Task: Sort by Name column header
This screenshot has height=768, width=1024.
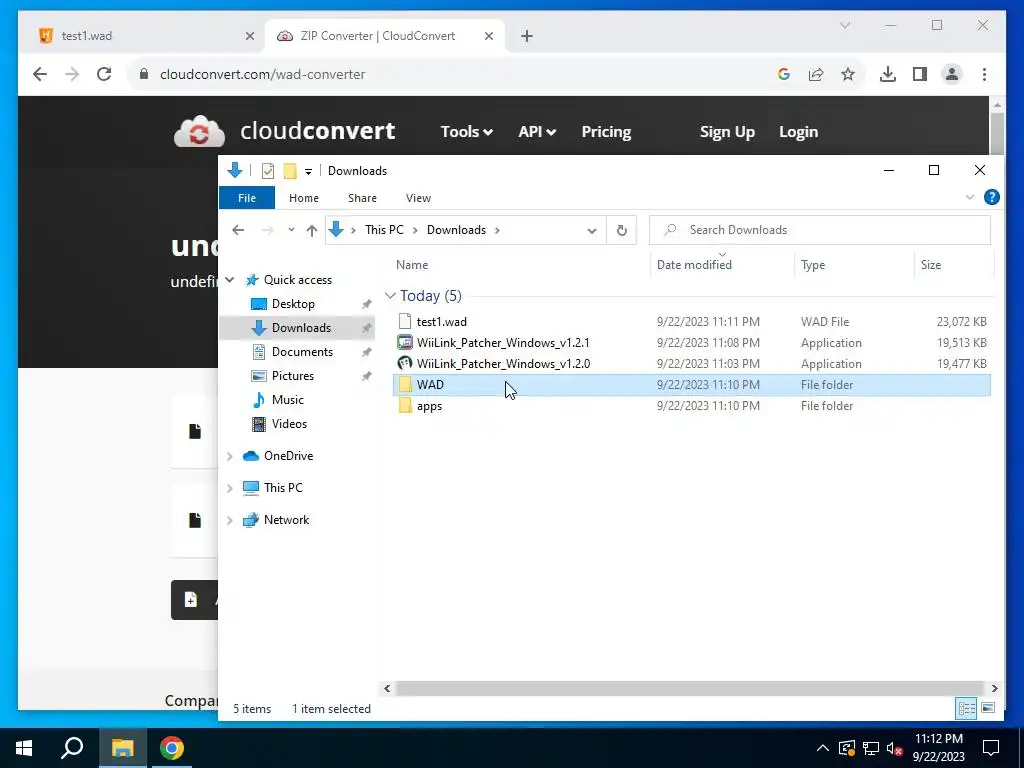Action: tap(520, 264)
